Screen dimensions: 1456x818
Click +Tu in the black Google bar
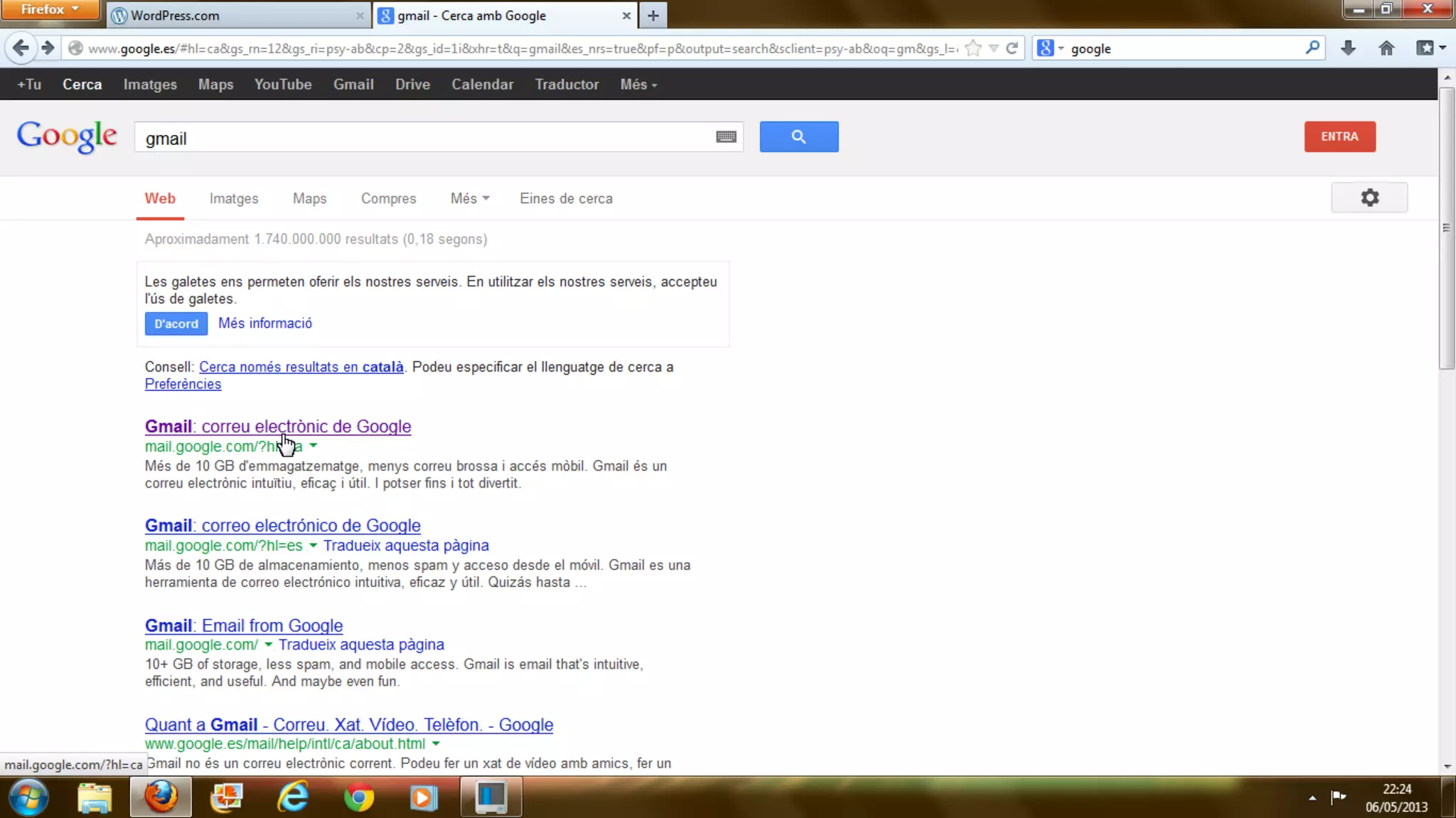[29, 84]
